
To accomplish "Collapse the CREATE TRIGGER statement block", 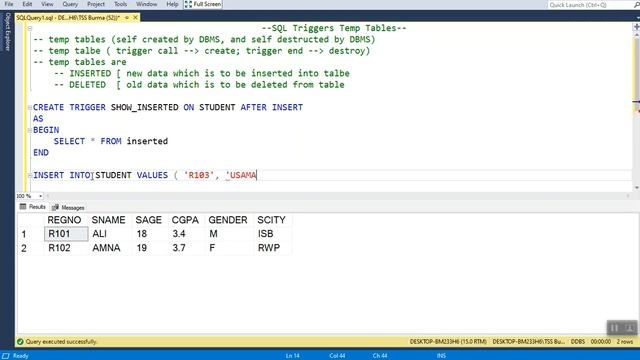I will pos(30,107).
